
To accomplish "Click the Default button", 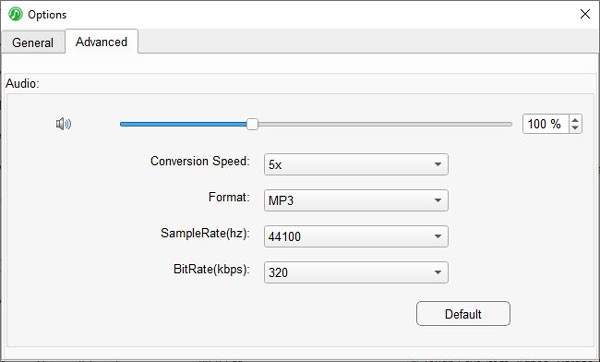I will coord(463,314).
